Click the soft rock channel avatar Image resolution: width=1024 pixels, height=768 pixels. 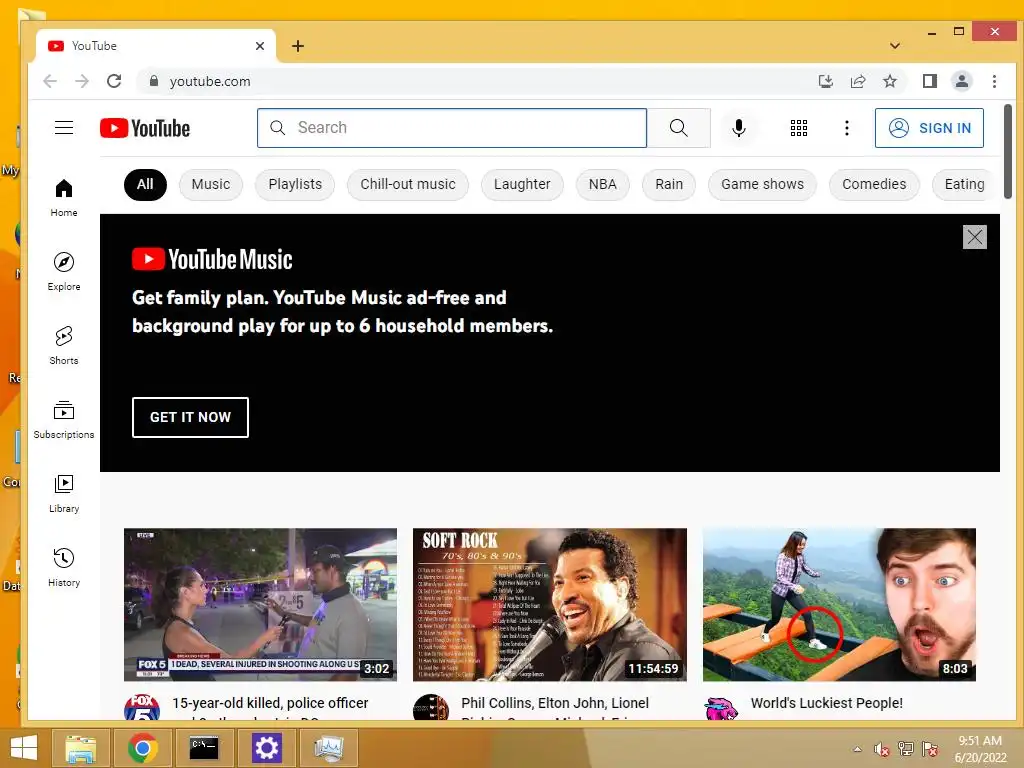[x=431, y=708]
